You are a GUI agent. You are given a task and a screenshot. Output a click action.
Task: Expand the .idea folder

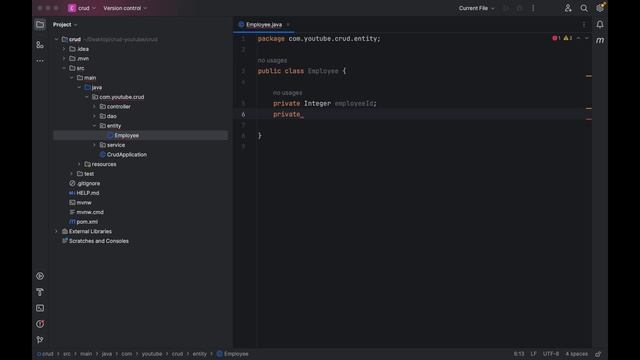(x=64, y=49)
